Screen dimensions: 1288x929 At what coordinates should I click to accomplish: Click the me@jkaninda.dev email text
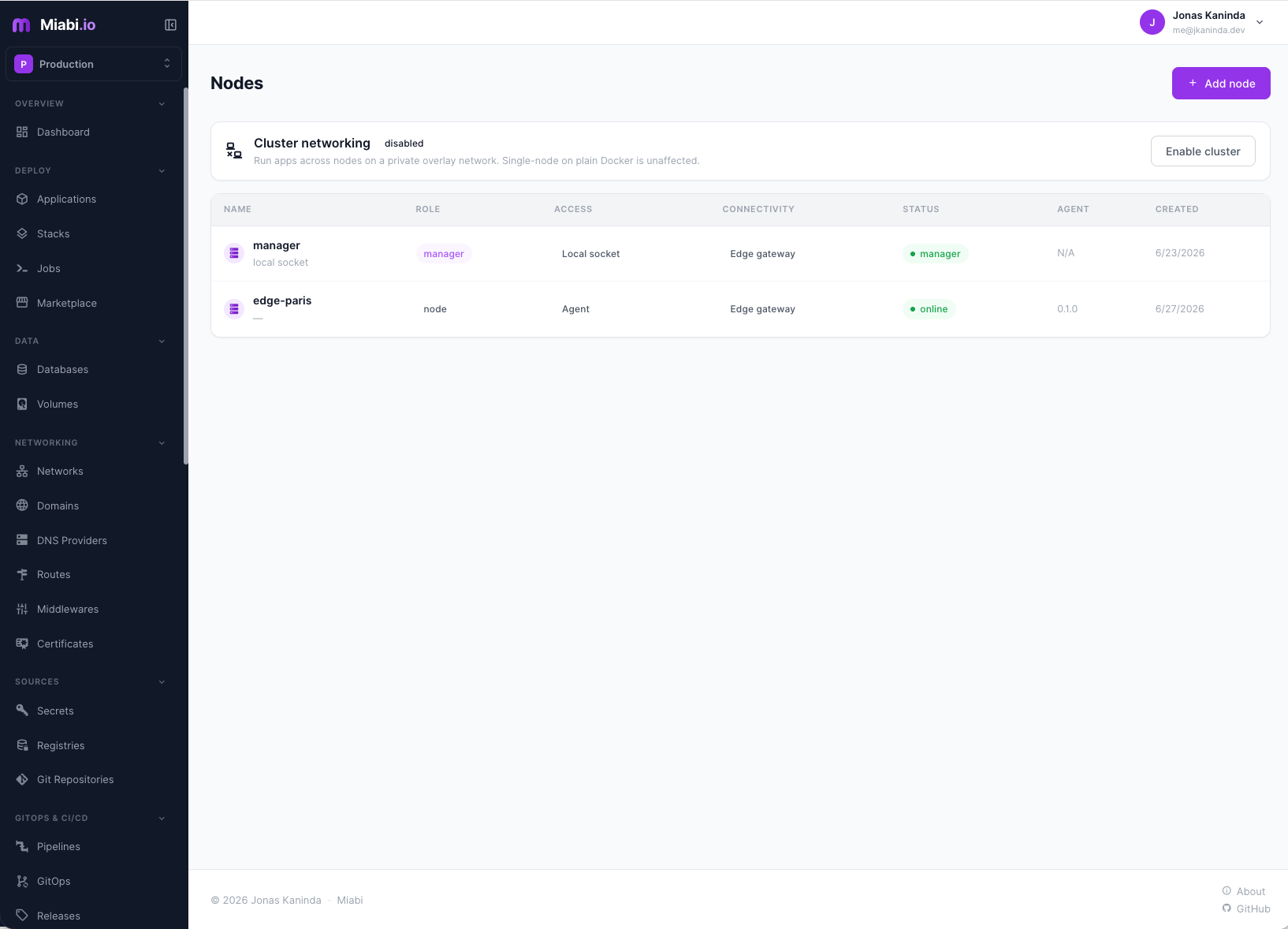click(x=1208, y=31)
